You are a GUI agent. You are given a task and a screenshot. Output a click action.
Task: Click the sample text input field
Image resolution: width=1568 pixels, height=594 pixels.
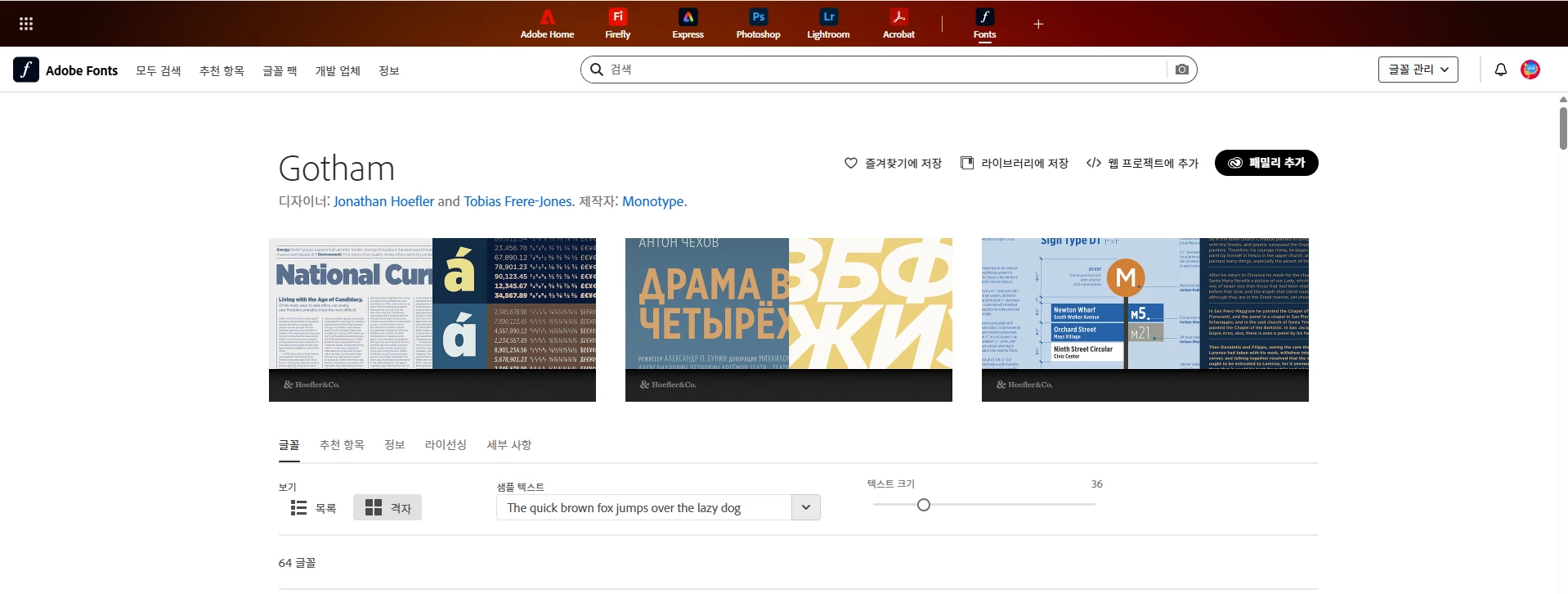[x=644, y=507]
